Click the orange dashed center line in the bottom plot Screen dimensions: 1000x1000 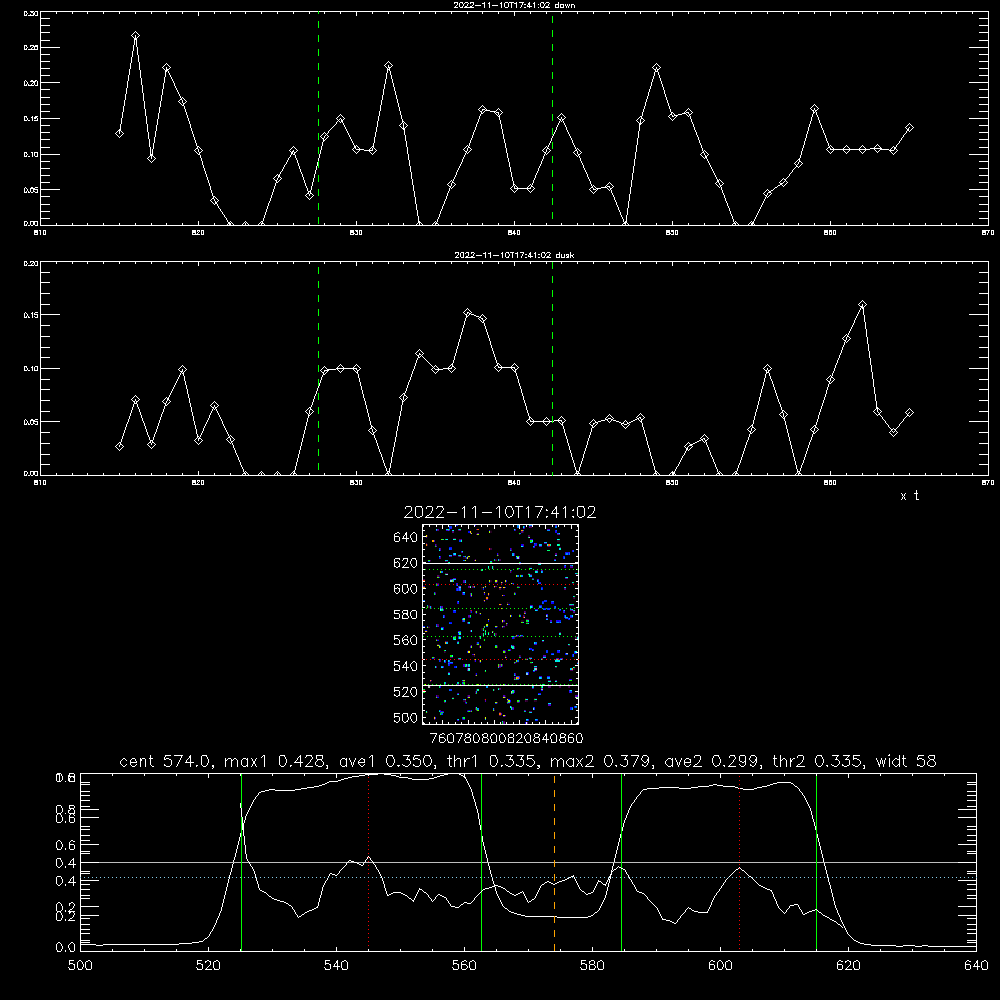(x=554, y=862)
